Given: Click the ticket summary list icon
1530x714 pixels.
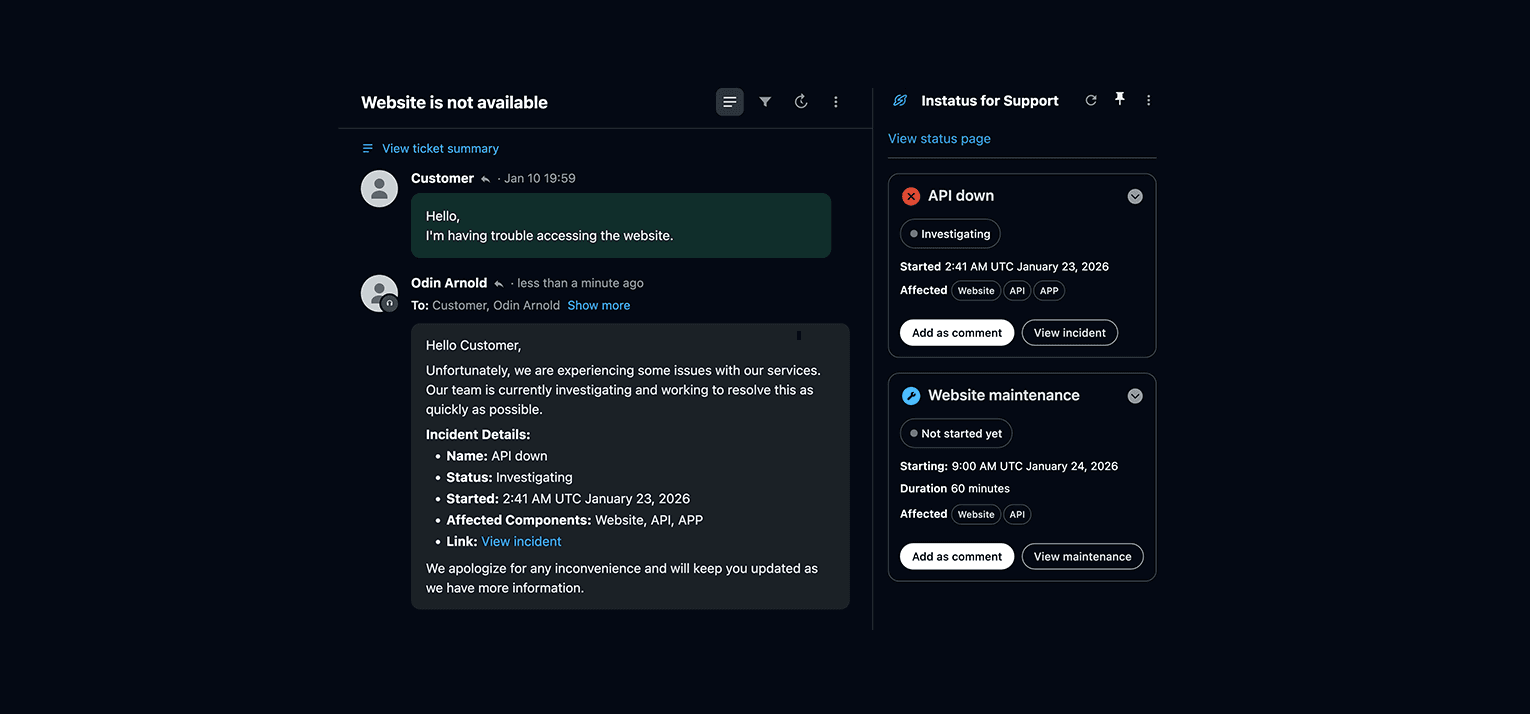Looking at the screenshot, I should (368, 148).
